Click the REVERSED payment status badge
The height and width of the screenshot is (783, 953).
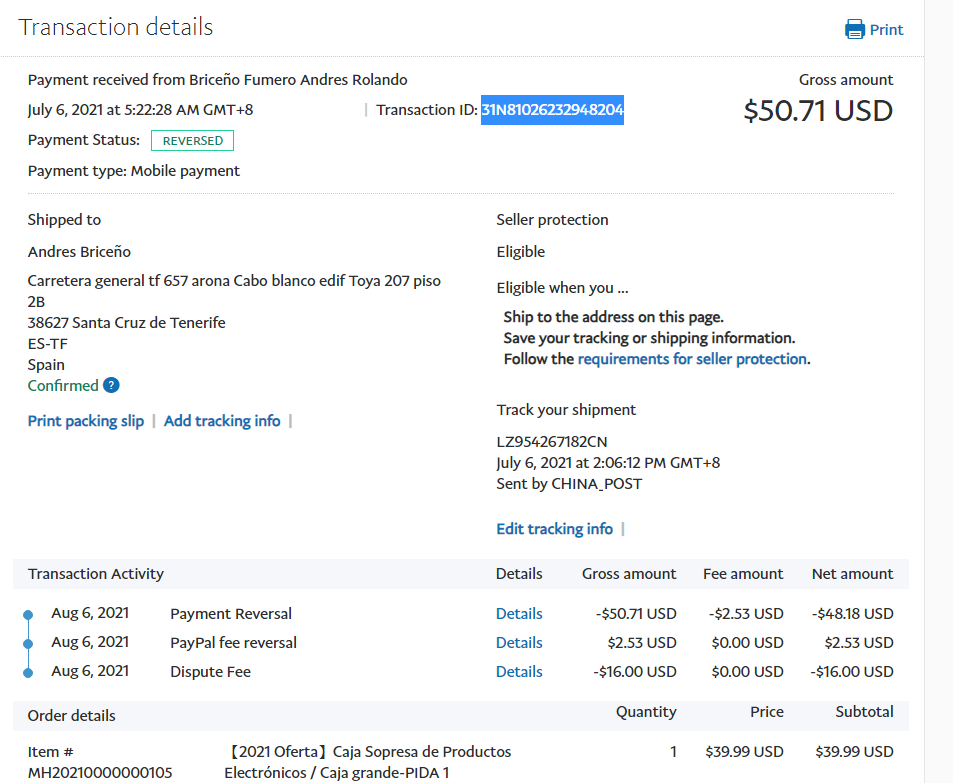pyautogui.click(x=193, y=141)
